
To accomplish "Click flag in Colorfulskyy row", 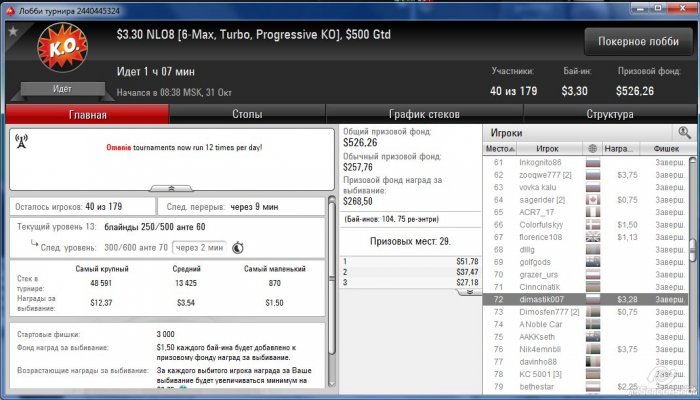I will (x=592, y=225).
